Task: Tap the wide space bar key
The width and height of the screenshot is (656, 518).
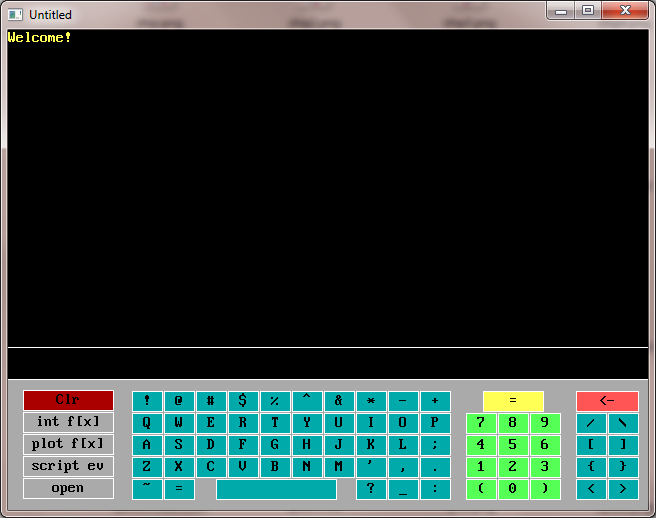Action: pos(277,490)
